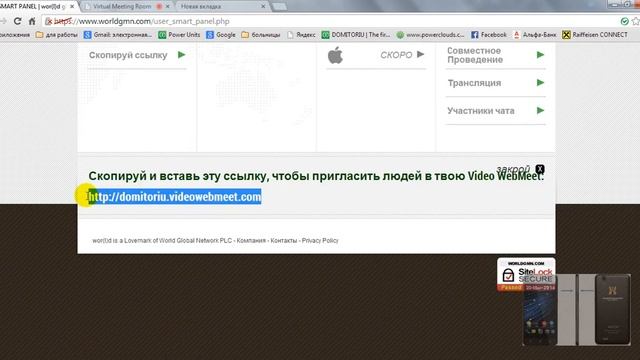Close the Новая вкладка tab
The image size is (640, 360).
(263, 7)
